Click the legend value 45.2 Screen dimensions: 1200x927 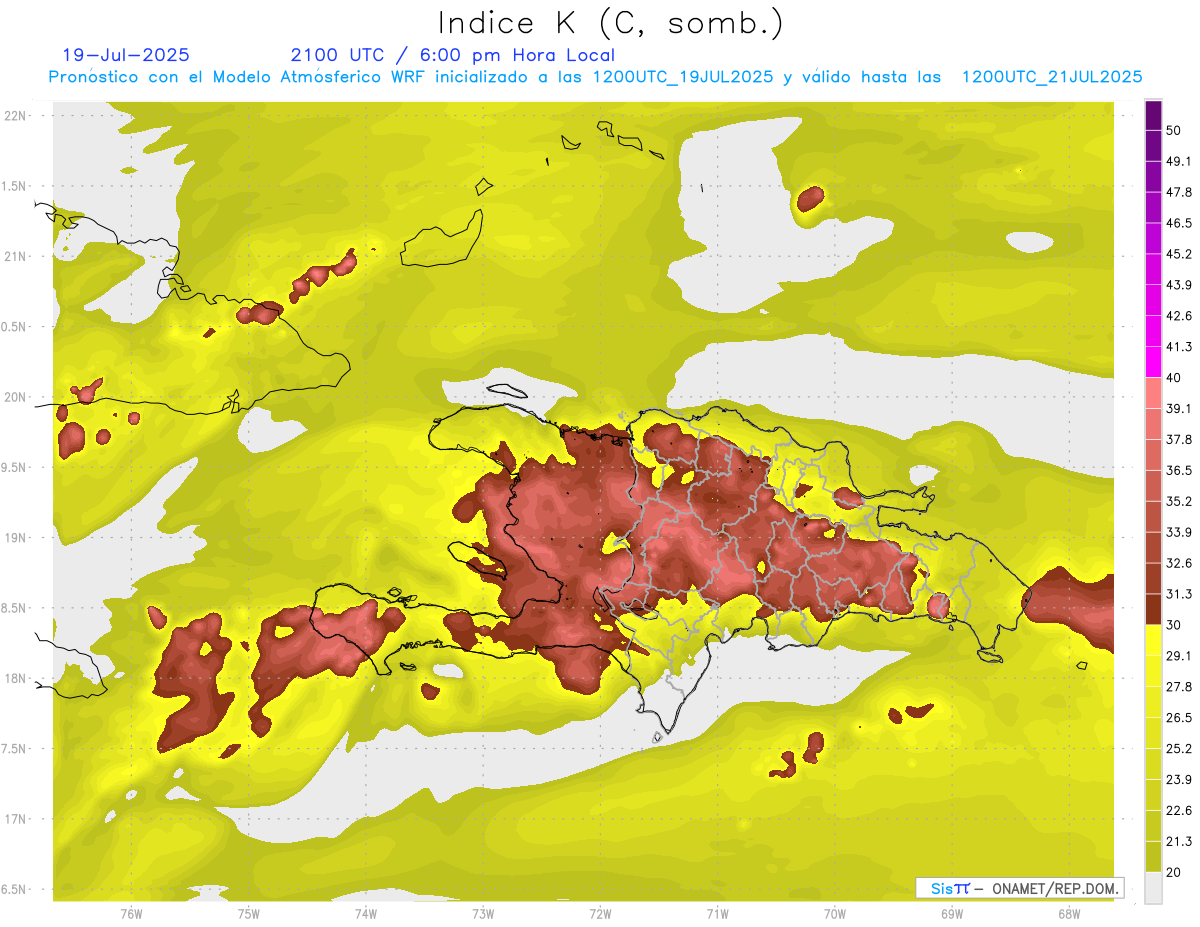[1178, 254]
